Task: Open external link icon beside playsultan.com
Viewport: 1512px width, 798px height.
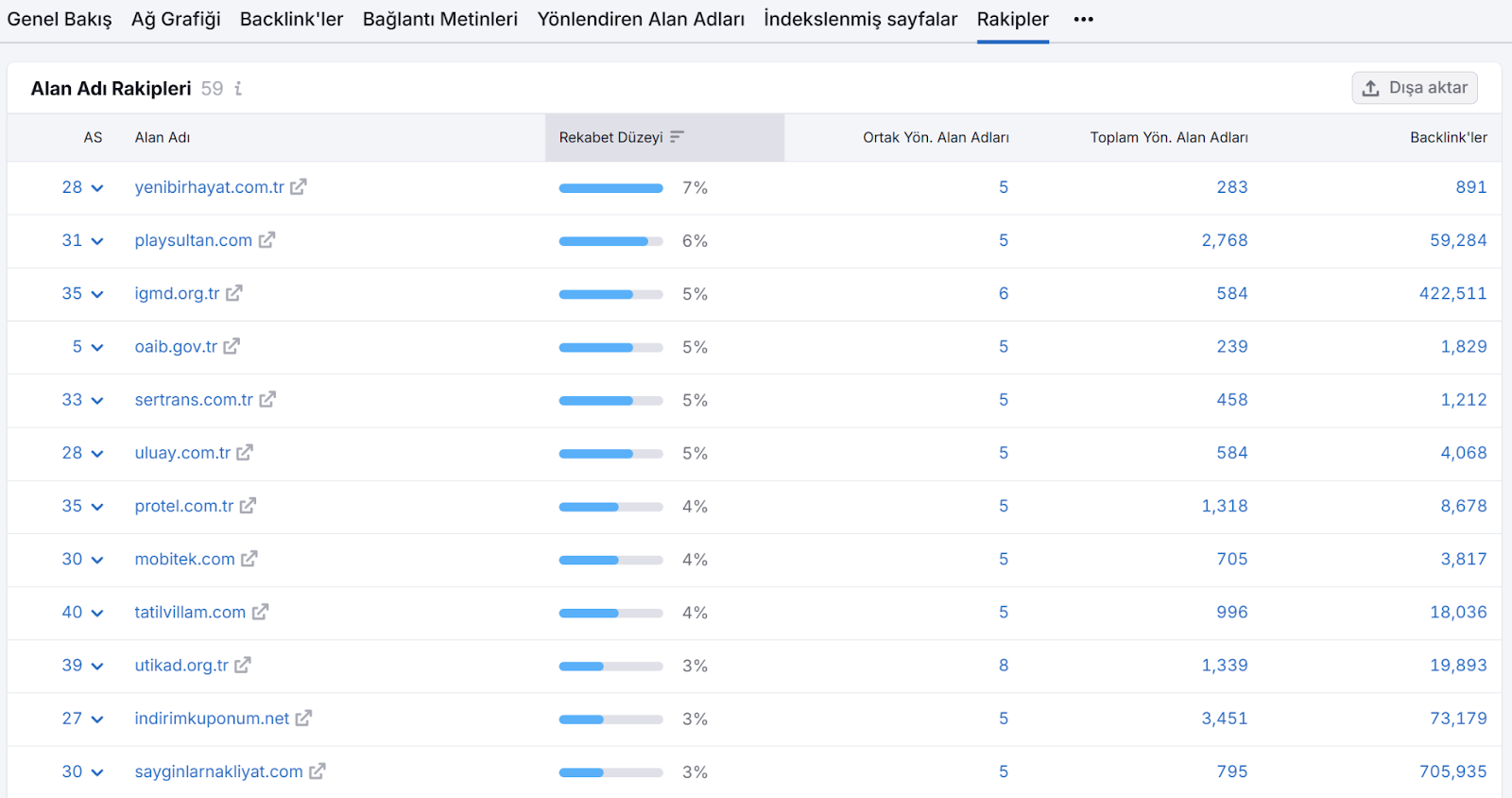Action: 267,240
